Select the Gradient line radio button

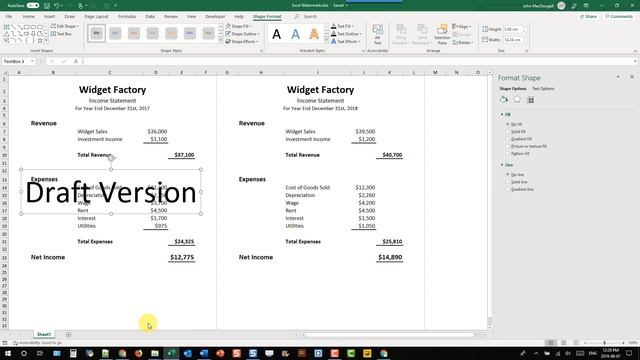click(x=508, y=189)
